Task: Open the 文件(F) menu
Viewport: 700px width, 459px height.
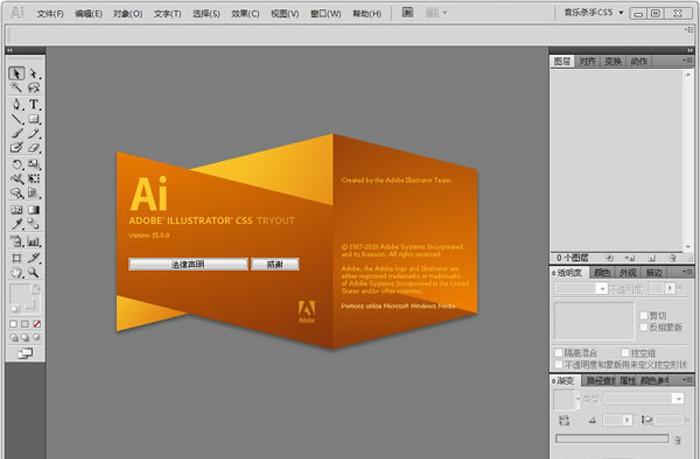Action: (50, 14)
